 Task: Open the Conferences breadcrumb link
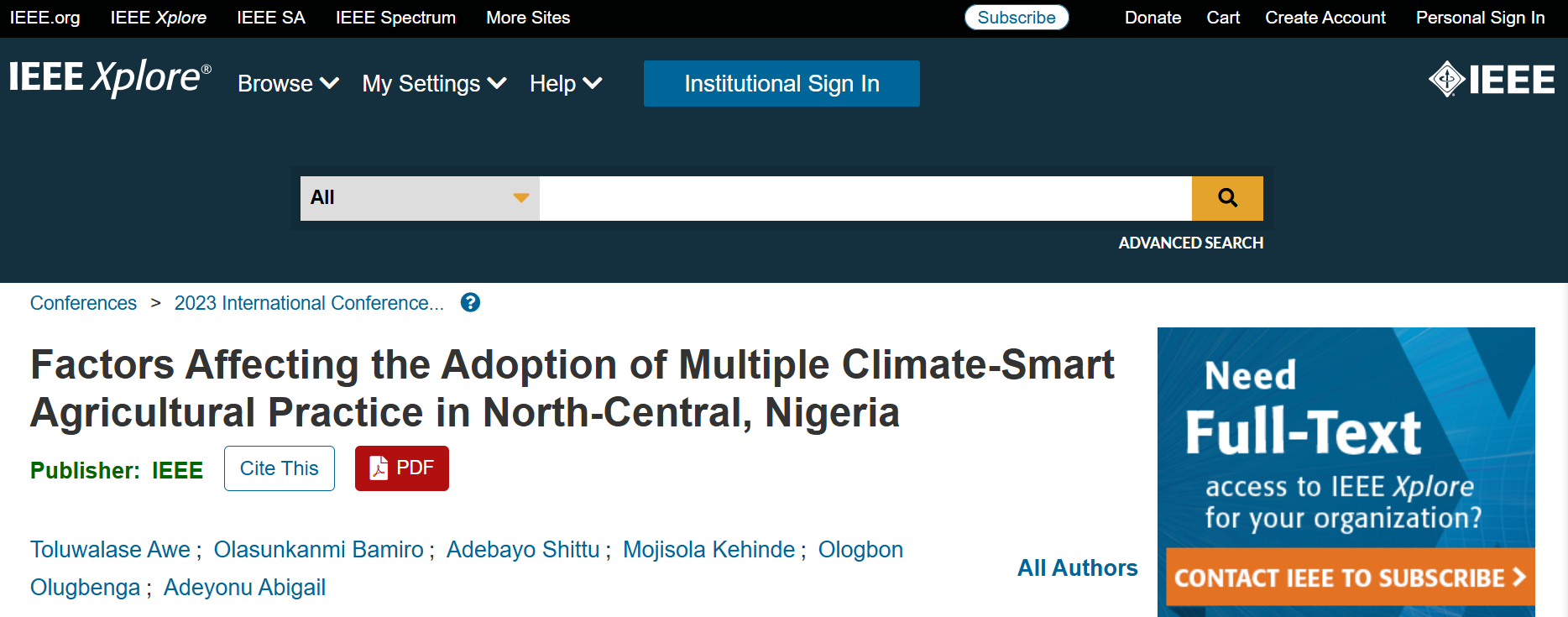[x=83, y=303]
